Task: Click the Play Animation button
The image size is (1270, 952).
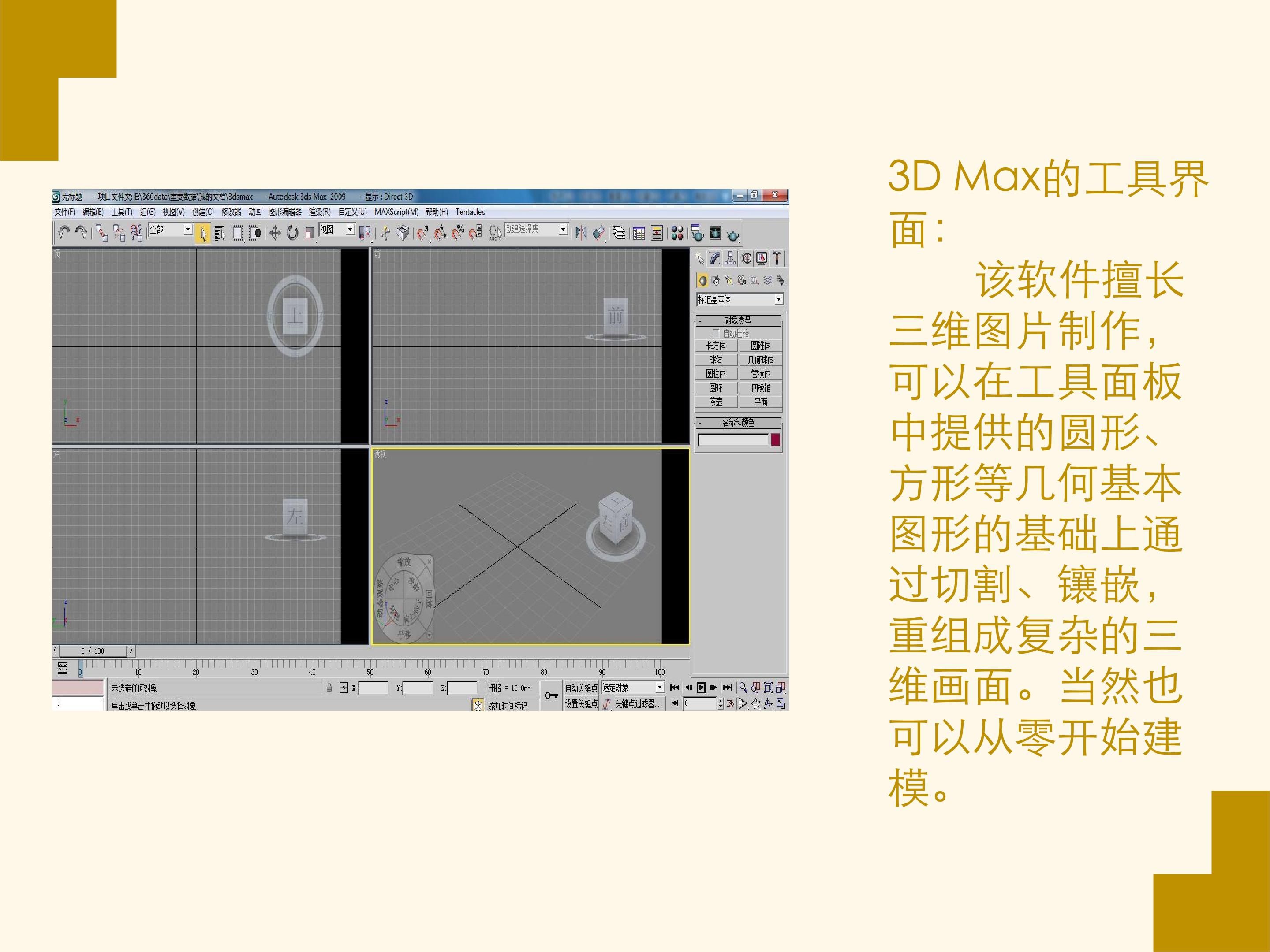Action: tap(701, 687)
